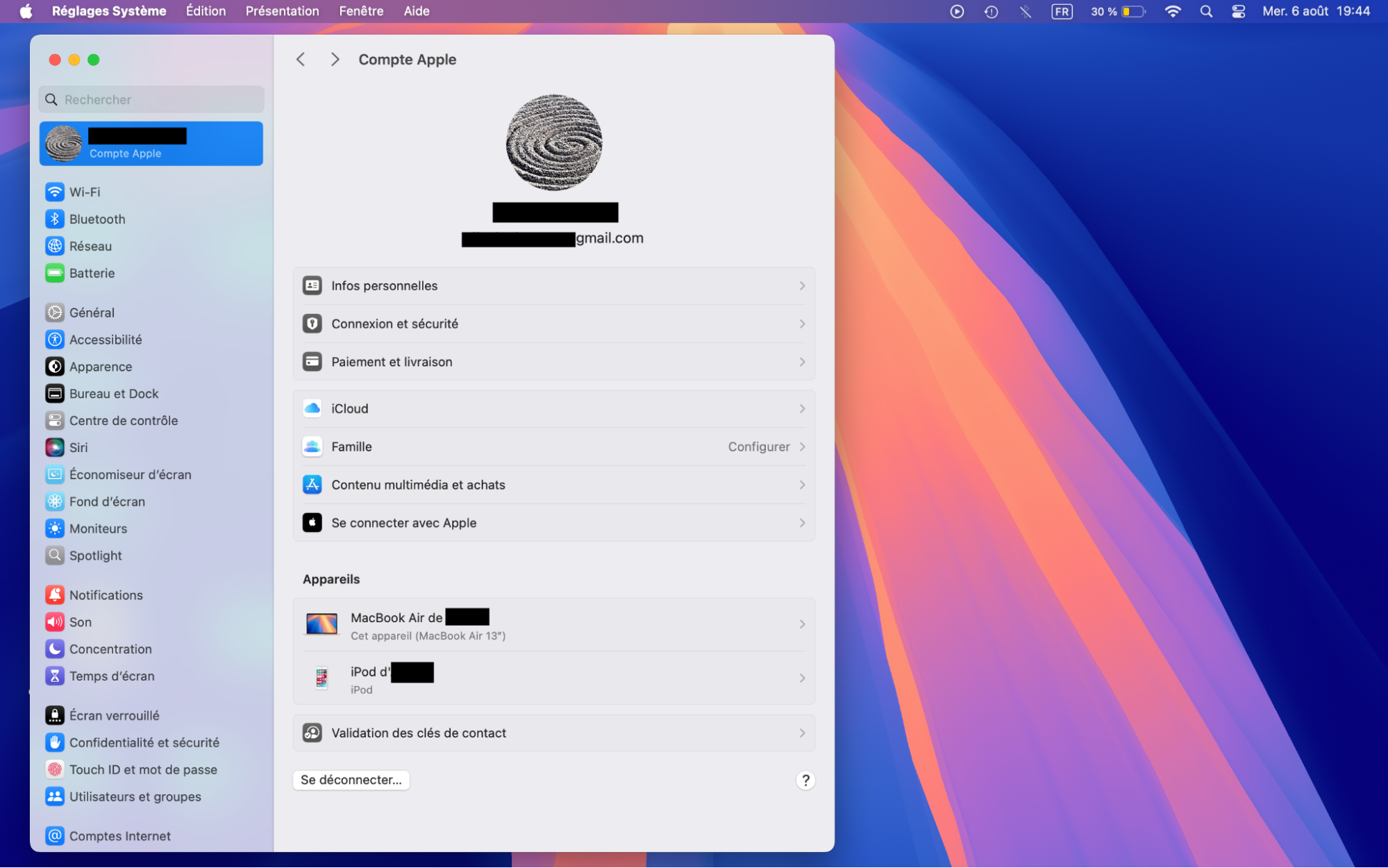Open the Édition menu
This screenshot has width=1388, height=868.
[x=206, y=11]
